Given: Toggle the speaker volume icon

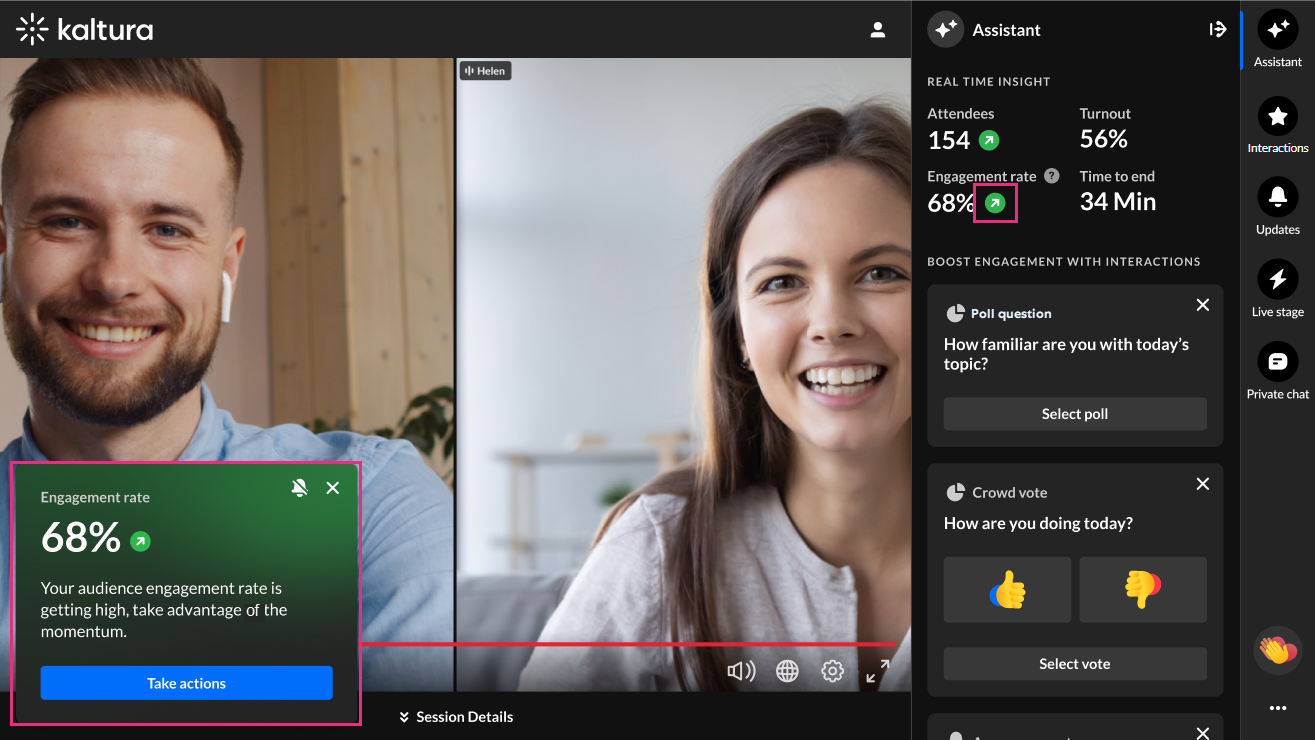Looking at the screenshot, I should pyautogui.click(x=741, y=671).
